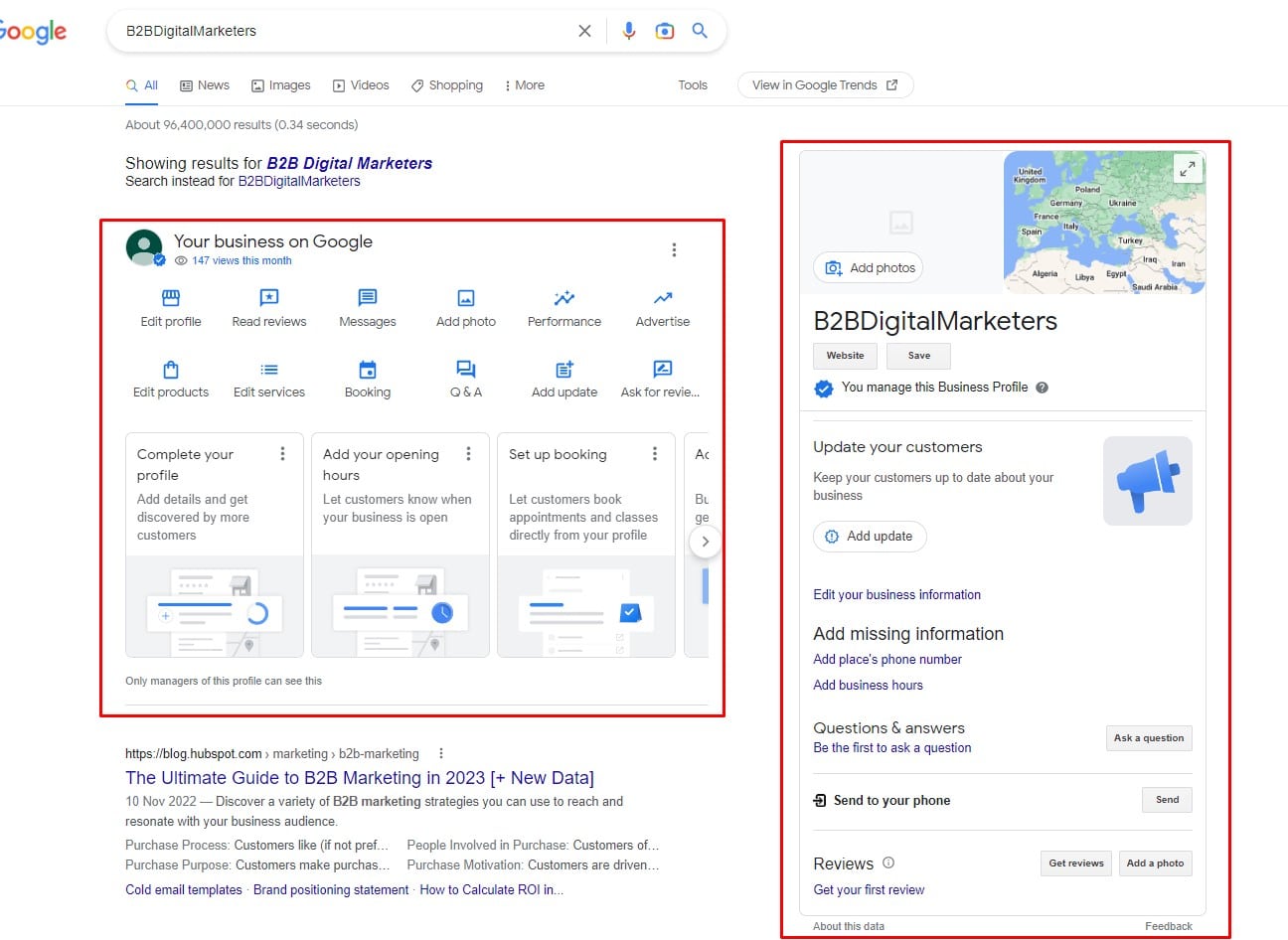1288x940 pixels.
Task: Open the options menu on 'Complete your profile' card
Action: (x=282, y=453)
